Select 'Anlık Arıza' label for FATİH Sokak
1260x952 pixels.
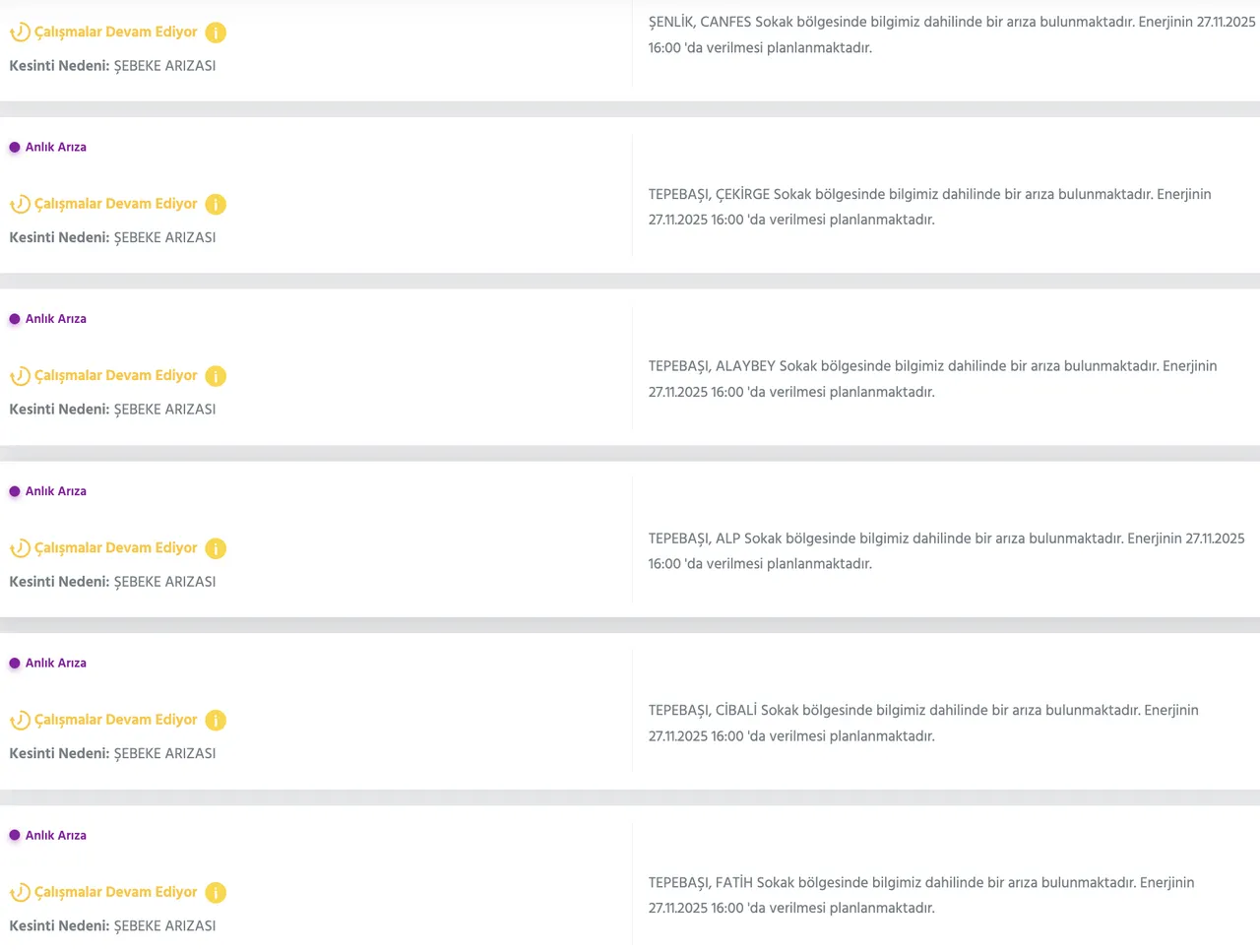click(x=56, y=836)
